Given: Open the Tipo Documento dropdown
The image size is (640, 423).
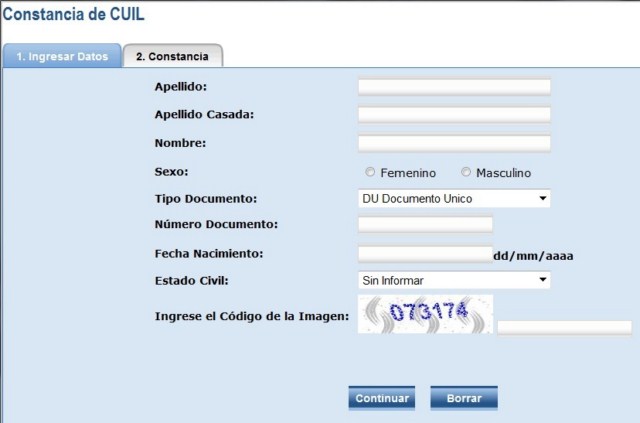Looking at the screenshot, I should coord(454,198).
